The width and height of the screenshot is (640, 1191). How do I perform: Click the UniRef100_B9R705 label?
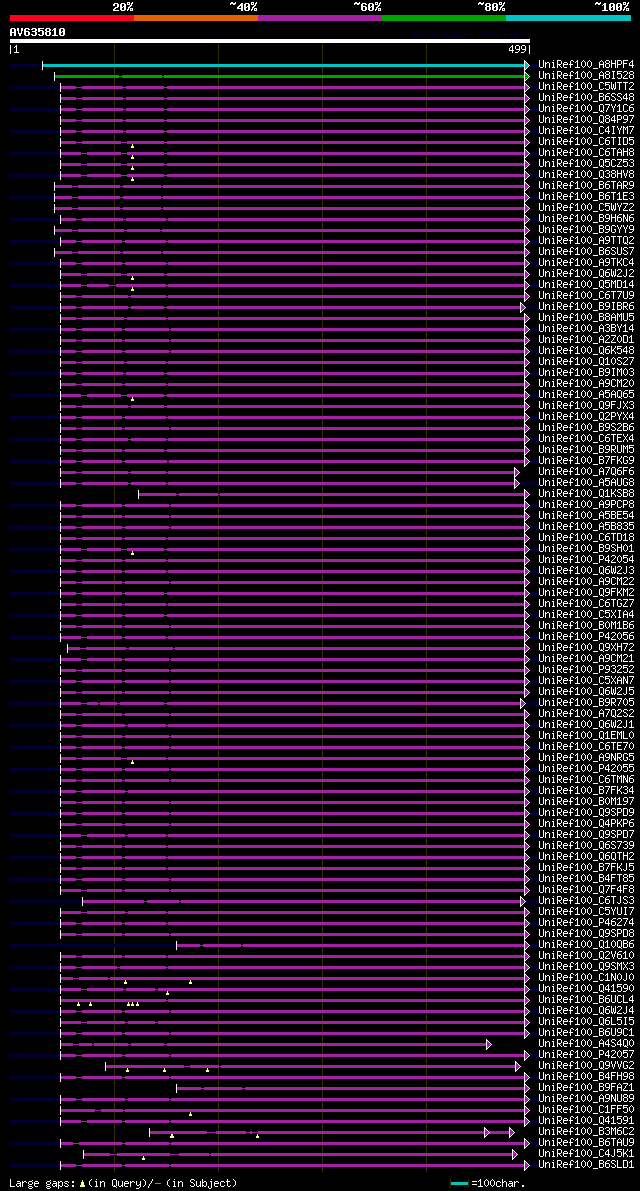click(x=586, y=703)
